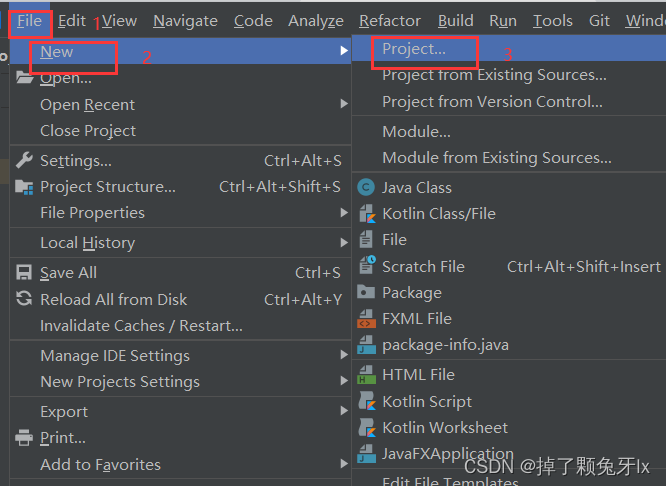The image size is (666, 486).
Task: Click the Kotlin Worksheet icon
Action: [x=367, y=427]
